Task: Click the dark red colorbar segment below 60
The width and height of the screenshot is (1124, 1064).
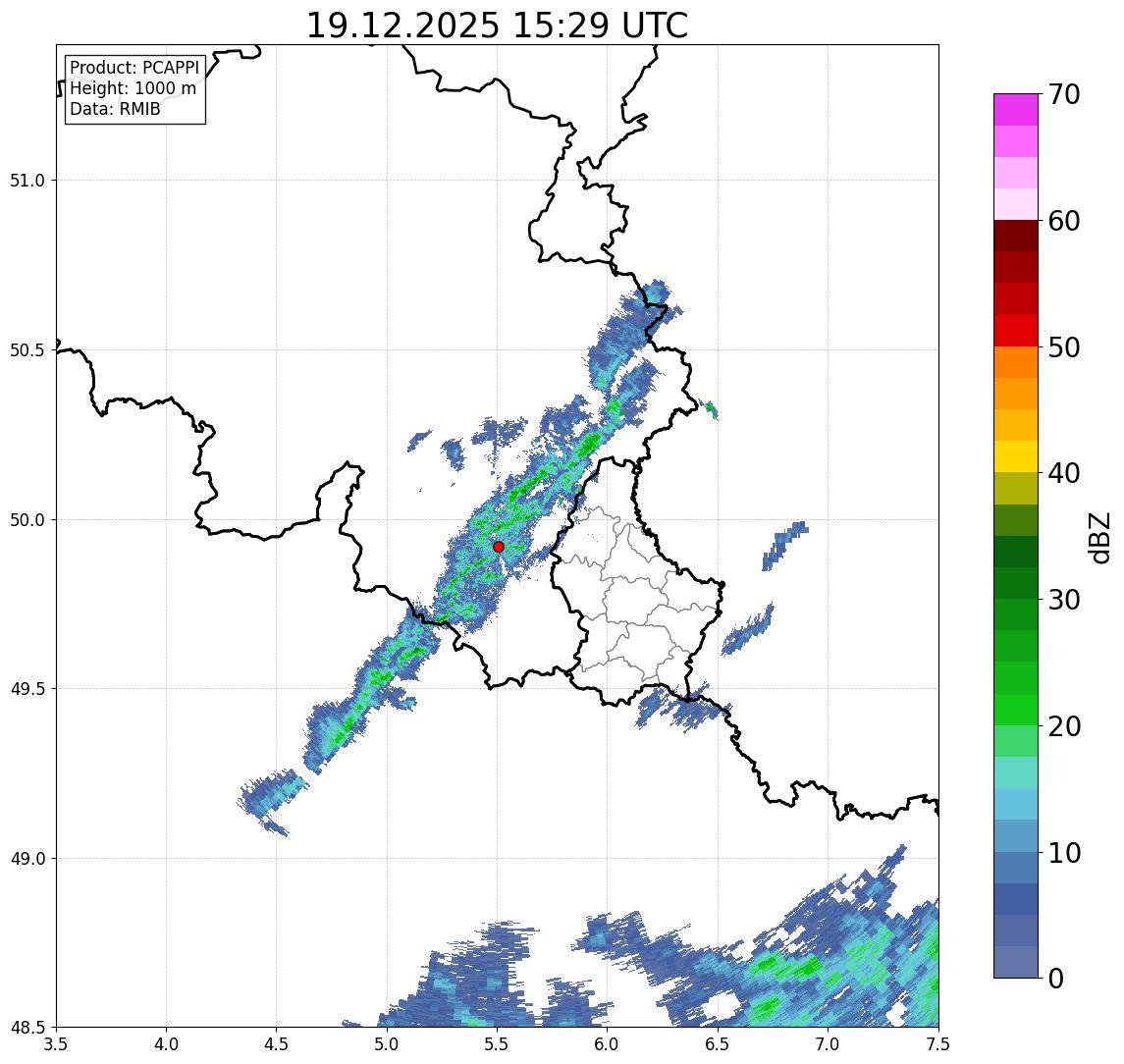Action: [1016, 236]
